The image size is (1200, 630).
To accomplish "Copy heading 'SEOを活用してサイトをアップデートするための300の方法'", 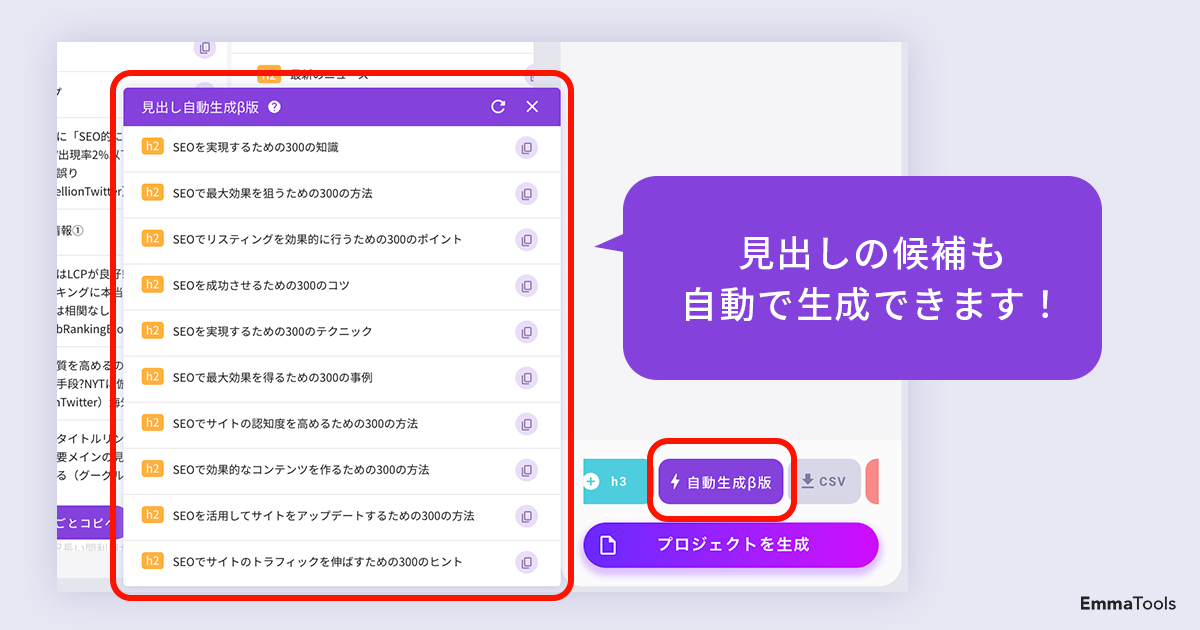I will click(527, 516).
